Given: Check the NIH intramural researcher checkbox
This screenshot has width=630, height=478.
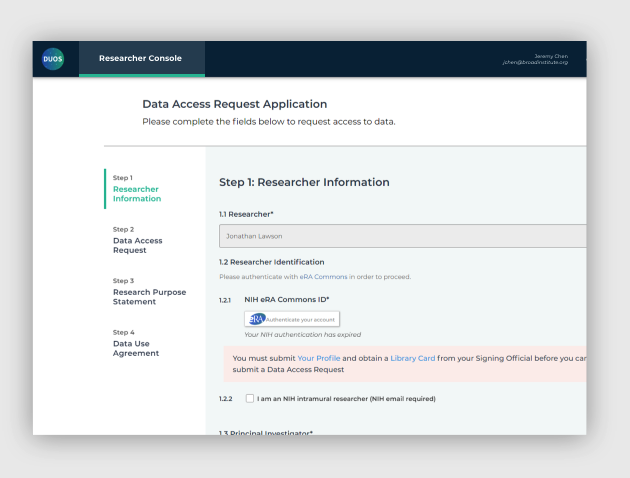Looking at the screenshot, I should point(250,399).
